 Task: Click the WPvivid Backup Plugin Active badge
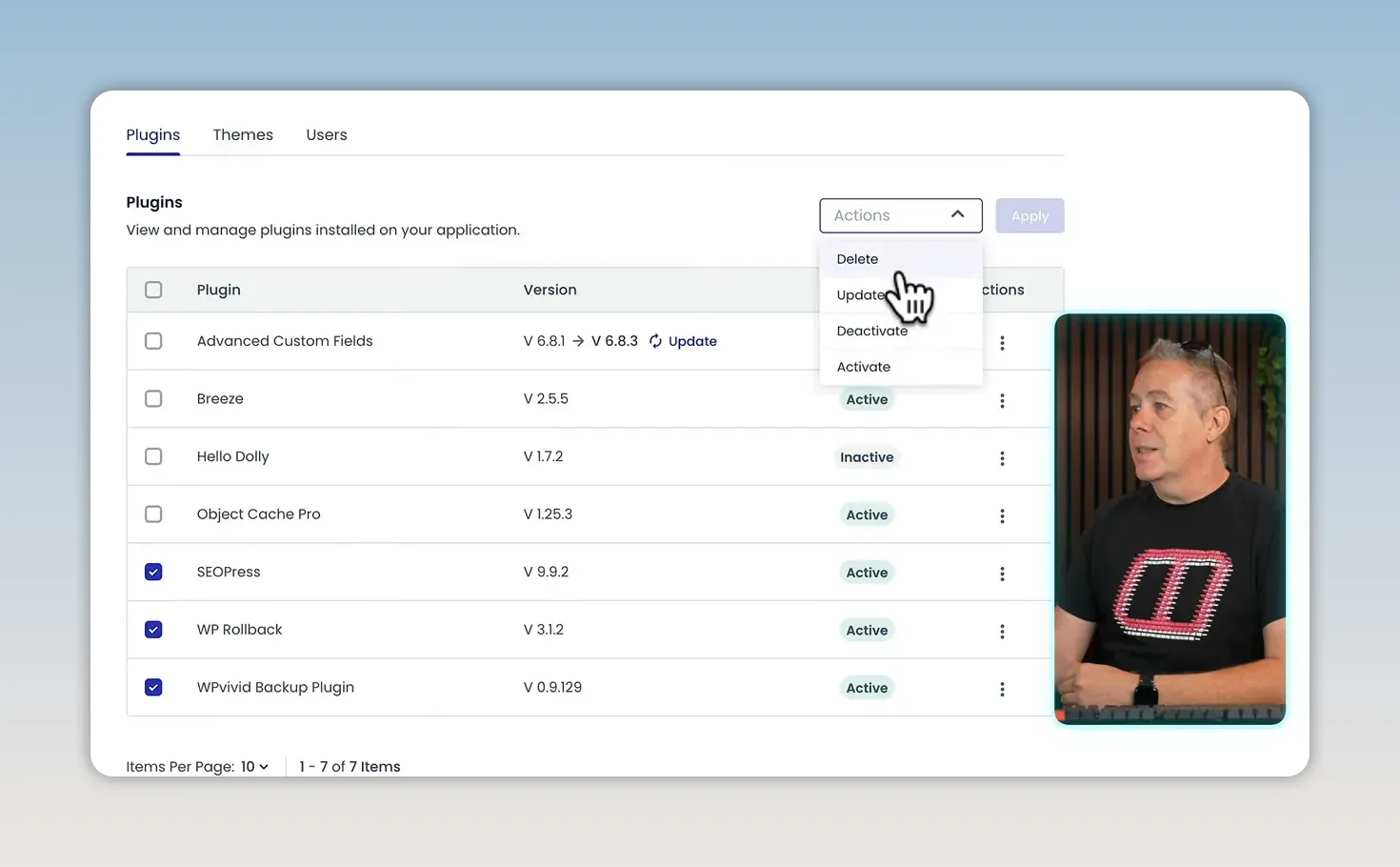pyautogui.click(x=867, y=688)
